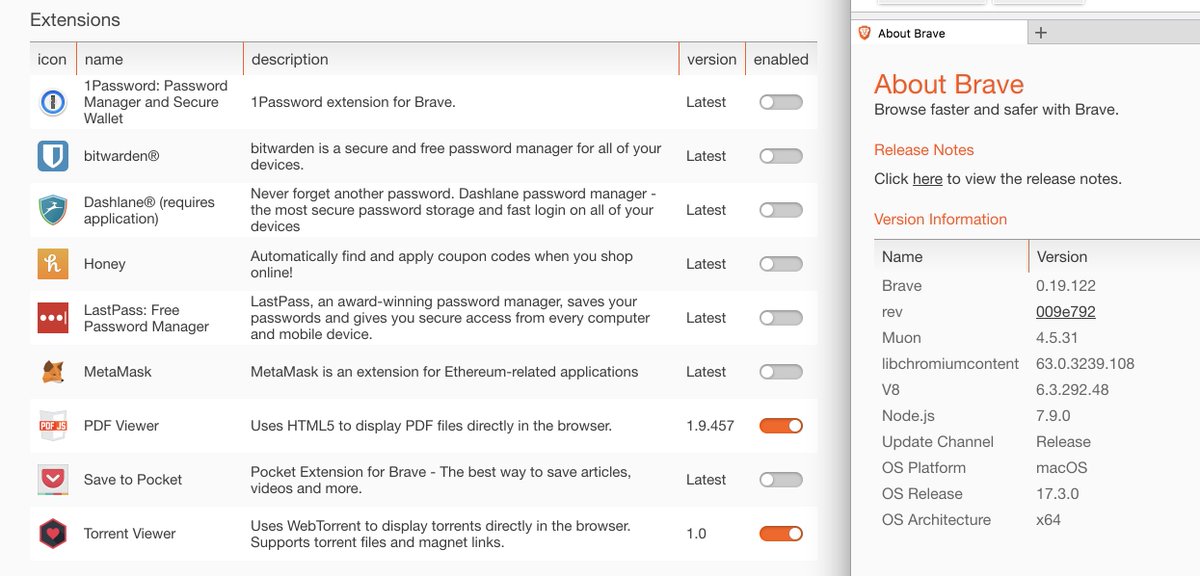Click the LastPass: Free Password Manager name

coord(146,318)
